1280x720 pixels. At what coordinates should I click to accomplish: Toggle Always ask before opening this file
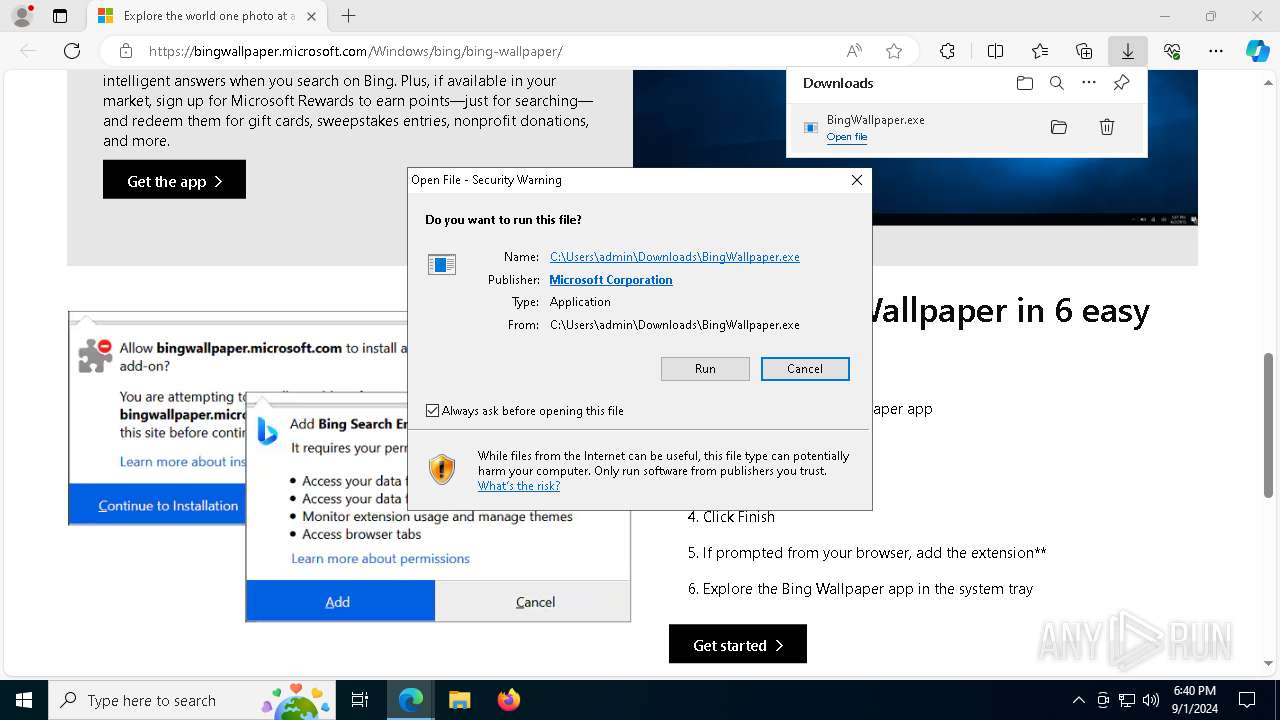(432, 411)
